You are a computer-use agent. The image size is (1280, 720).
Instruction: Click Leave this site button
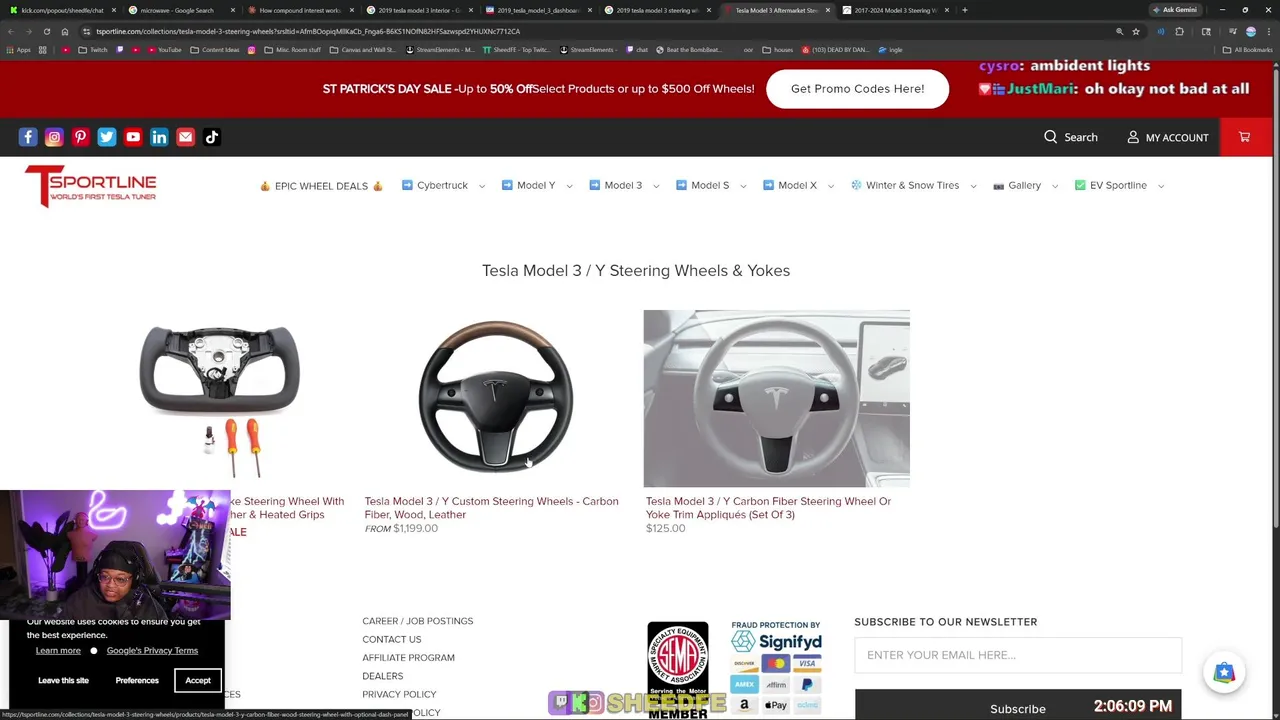click(63, 680)
